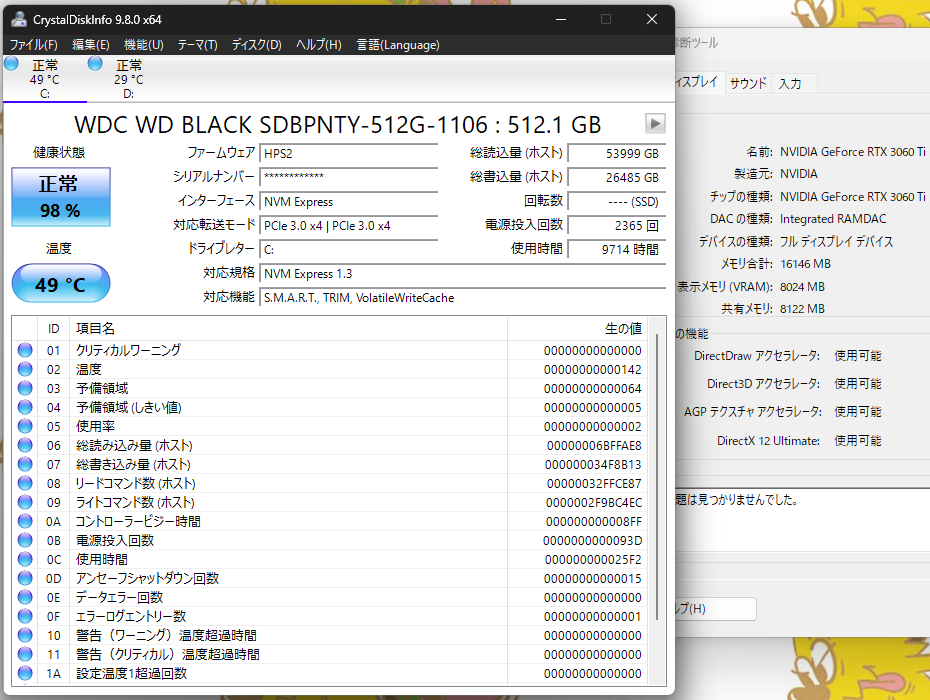The image size is (930, 700).
Task: Click the CrystalDiskInfo app icon in title bar
Action: point(19,19)
